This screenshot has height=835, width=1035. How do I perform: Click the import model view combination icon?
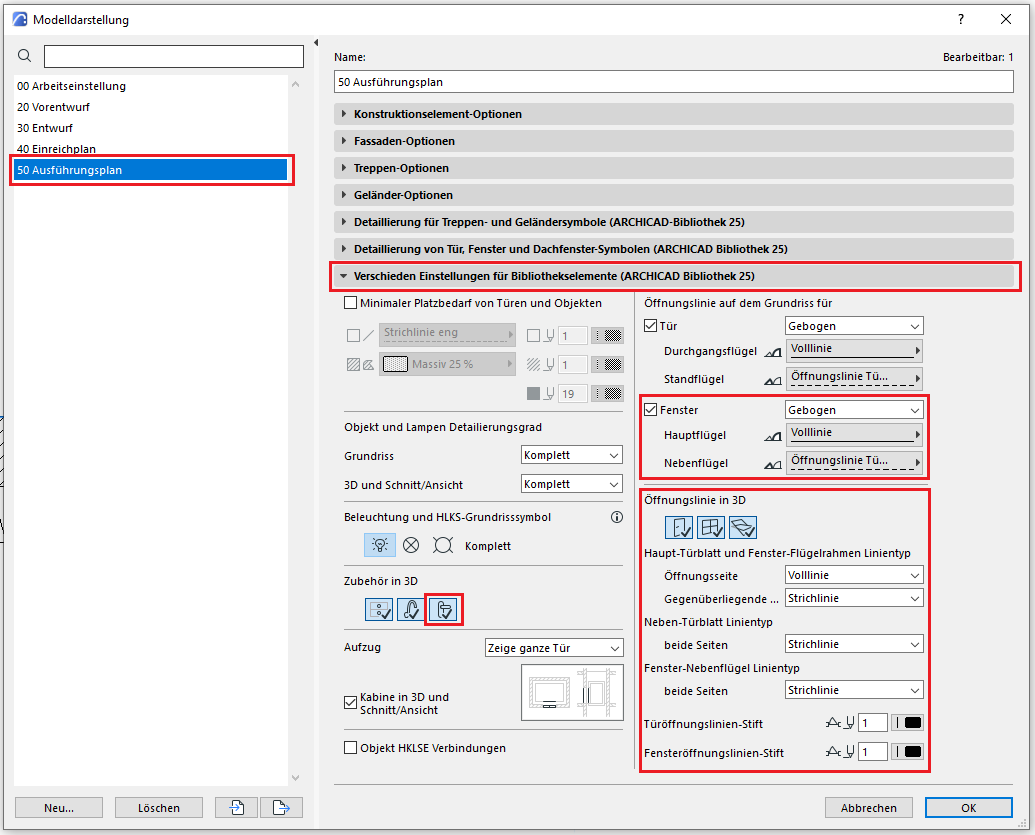[236, 807]
